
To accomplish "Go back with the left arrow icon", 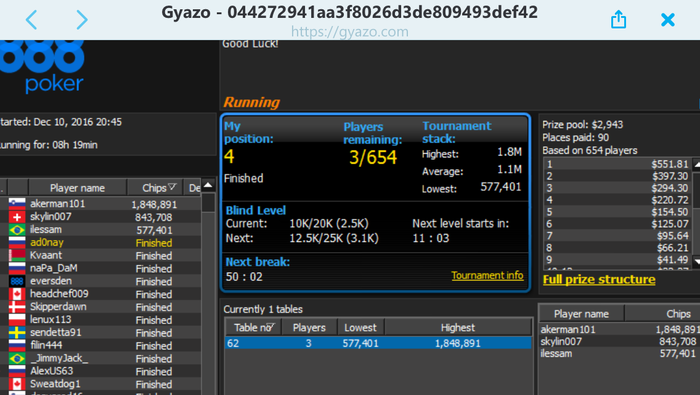I will click(x=31, y=20).
